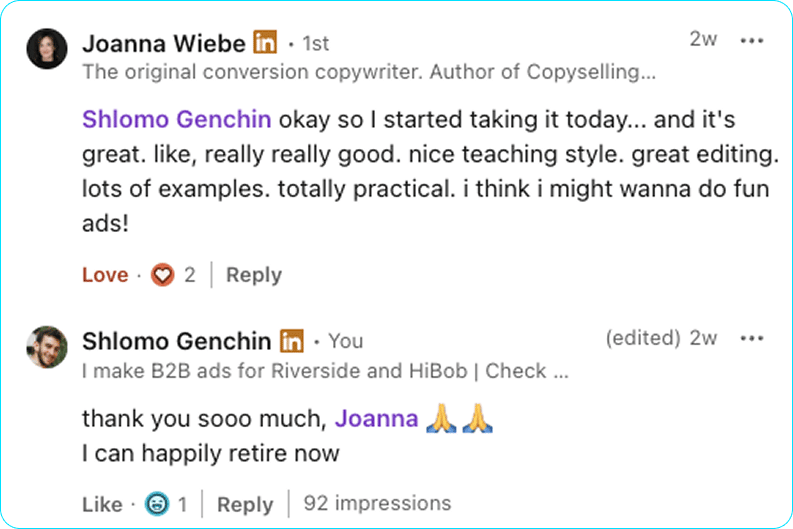Viewport: 793px width, 529px height.
Task: Open Shlomo Genchin's commenter name link
Action: click(176, 341)
